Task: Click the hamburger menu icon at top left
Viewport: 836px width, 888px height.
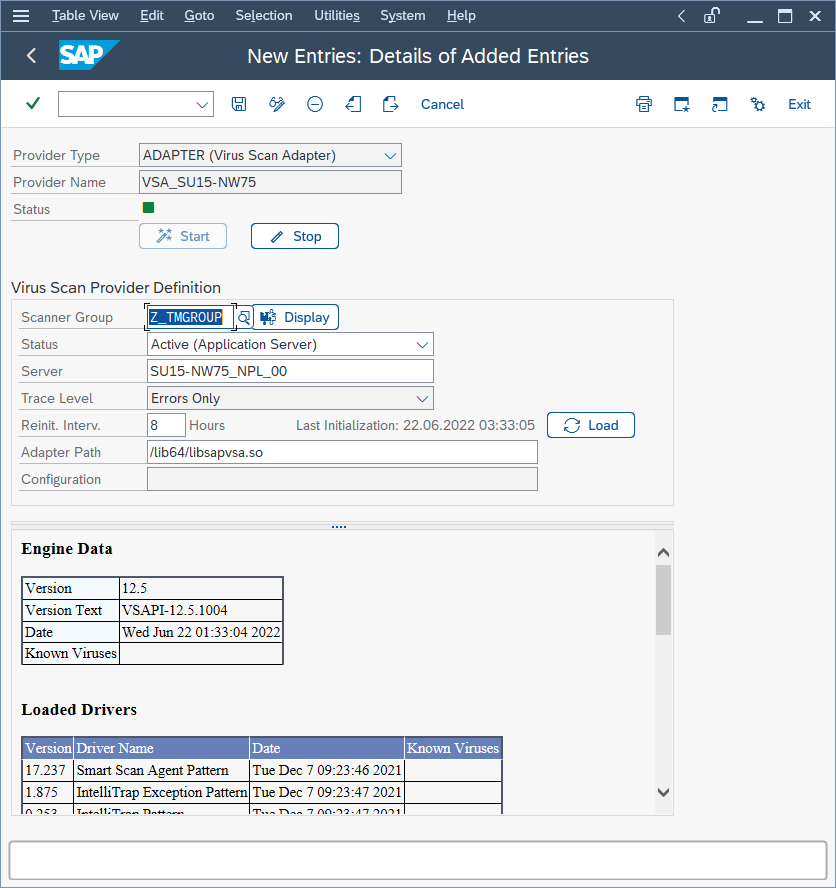Action: [21, 15]
